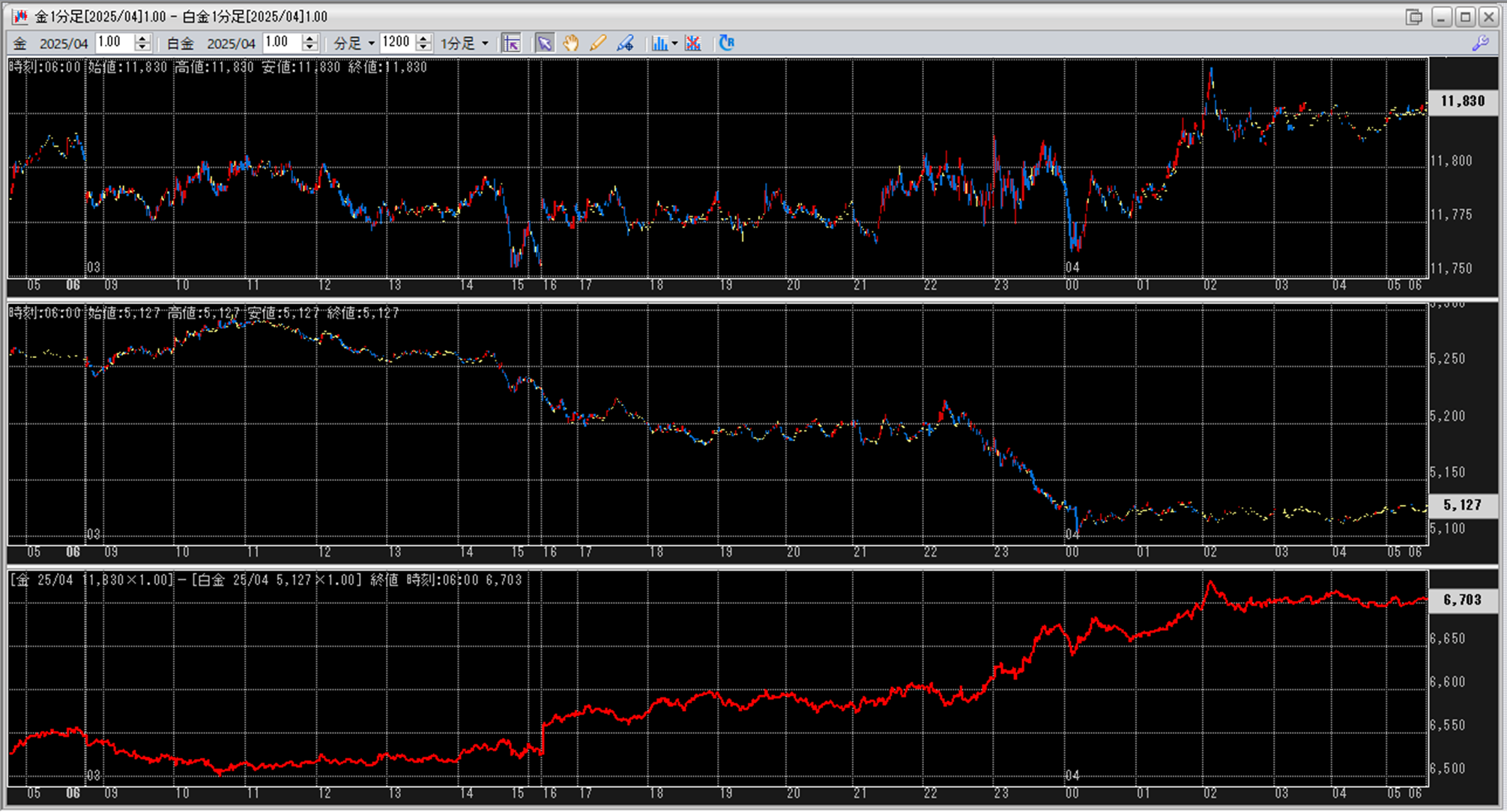Click the delete indicators chart icon

pyautogui.click(x=693, y=43)
